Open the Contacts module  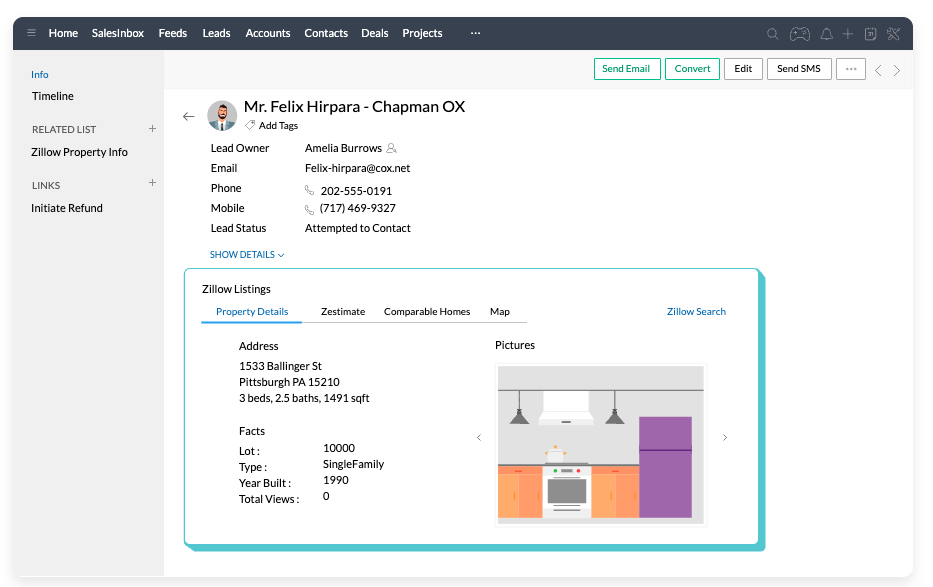click(326, 33)
